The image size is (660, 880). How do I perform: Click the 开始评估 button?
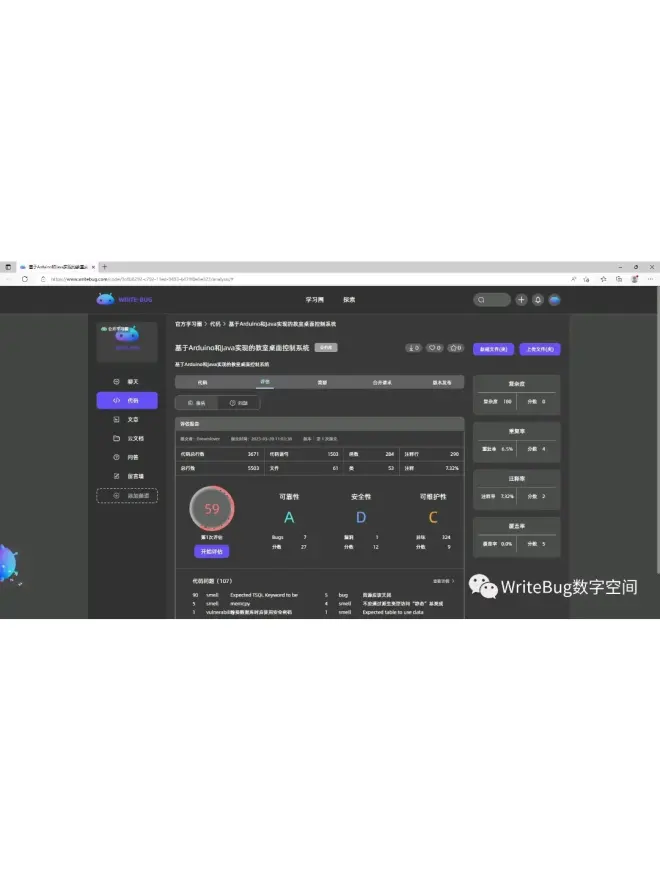tap(212, 551)
